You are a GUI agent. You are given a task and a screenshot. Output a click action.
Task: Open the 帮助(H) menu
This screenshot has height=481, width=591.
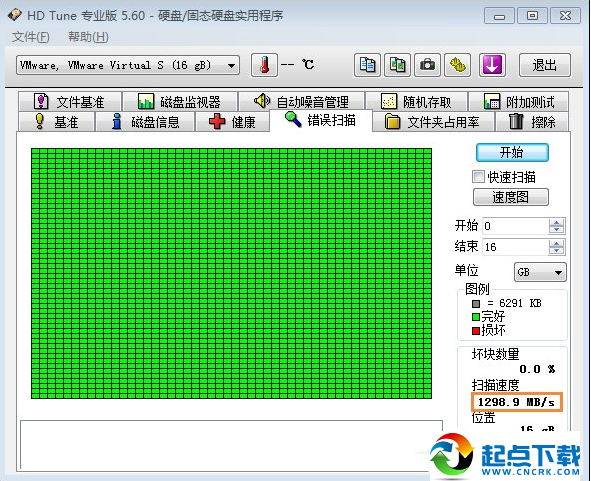88,37
